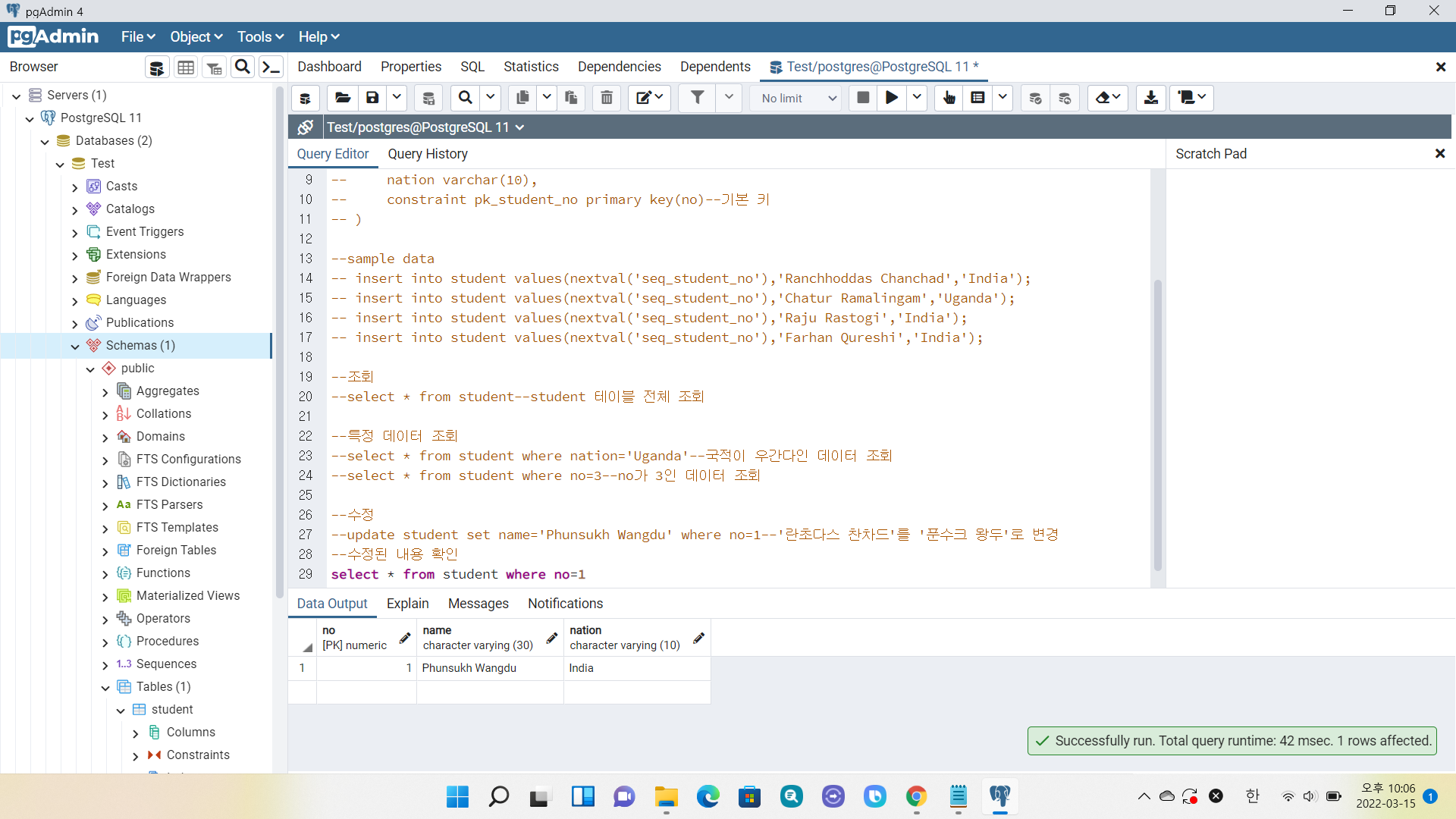Click the Download as CSV icon
Screen dimensions: 1456x819
tap(1150, 98)
